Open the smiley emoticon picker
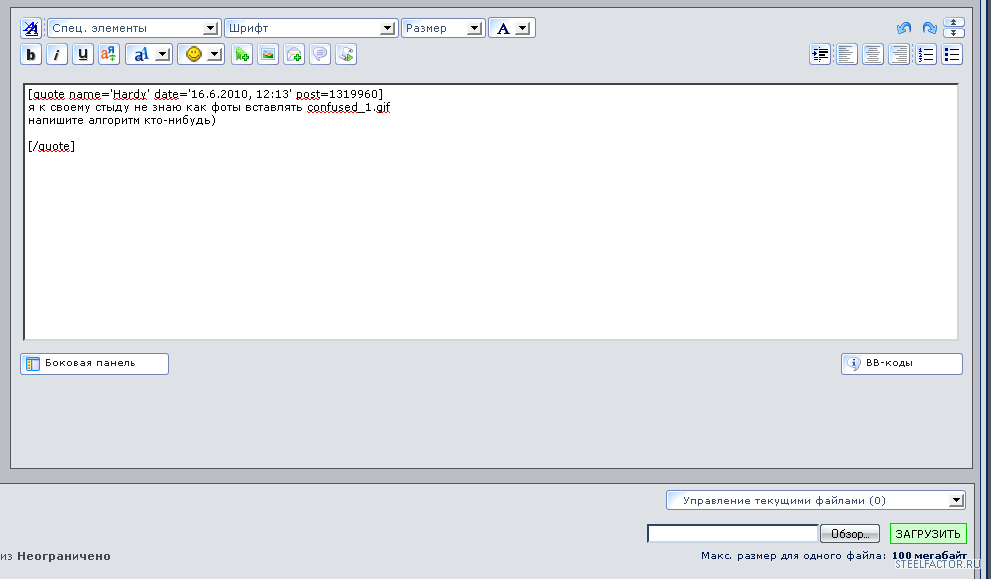Viewport: 991px width, 579px height. point(200,55)
